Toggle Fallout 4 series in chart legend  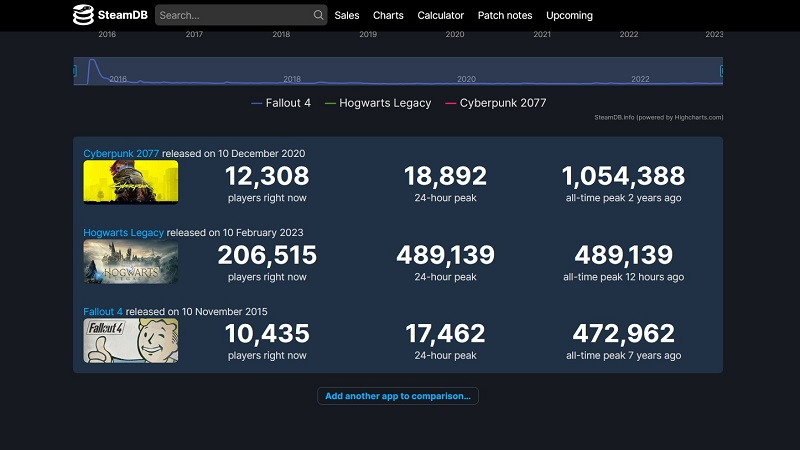281,103
